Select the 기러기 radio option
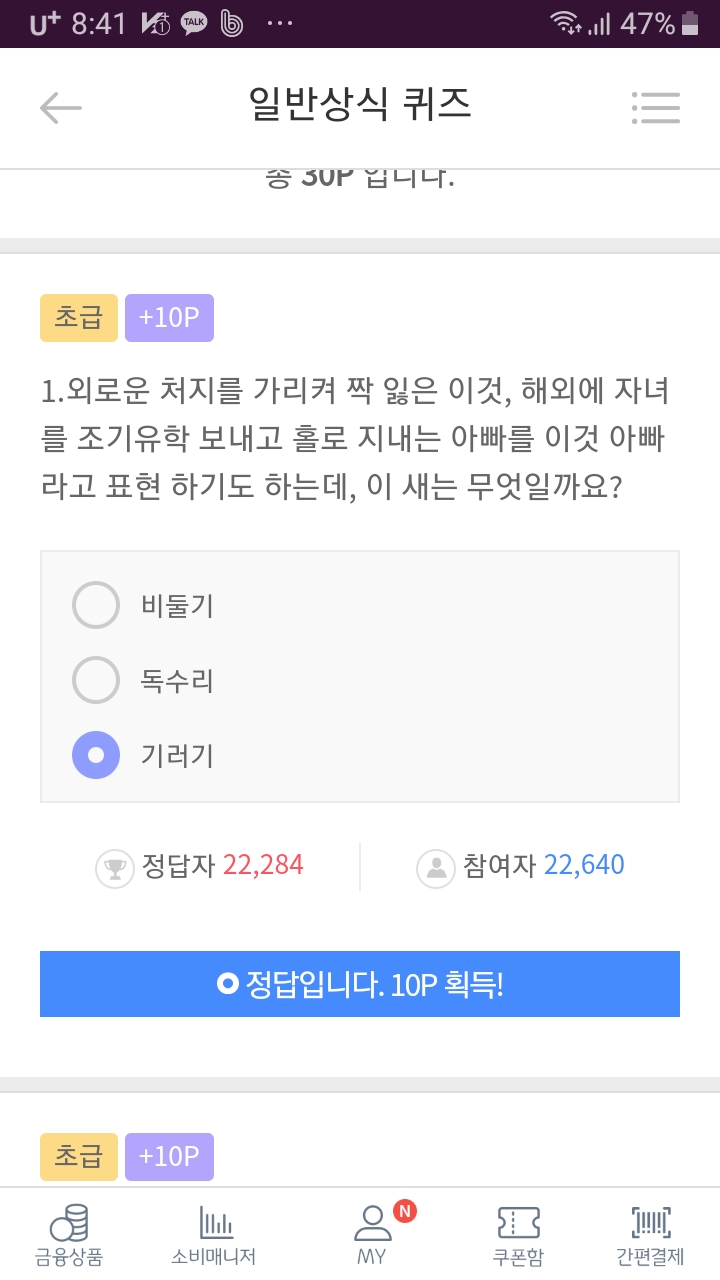720x1280 pixels. coord(96,756)
